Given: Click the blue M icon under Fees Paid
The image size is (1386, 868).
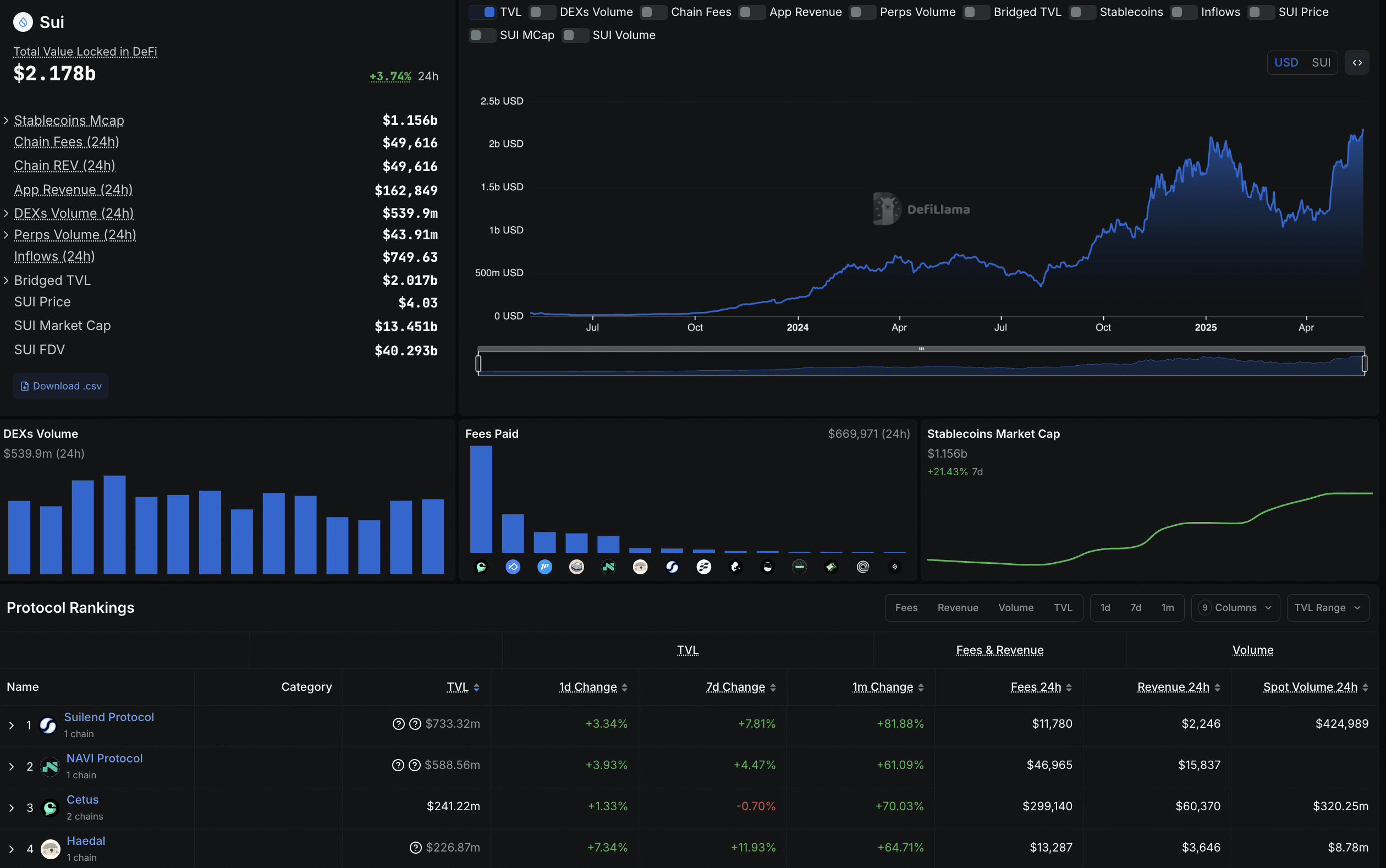Looking at the screenshot, I should point(544,567).
